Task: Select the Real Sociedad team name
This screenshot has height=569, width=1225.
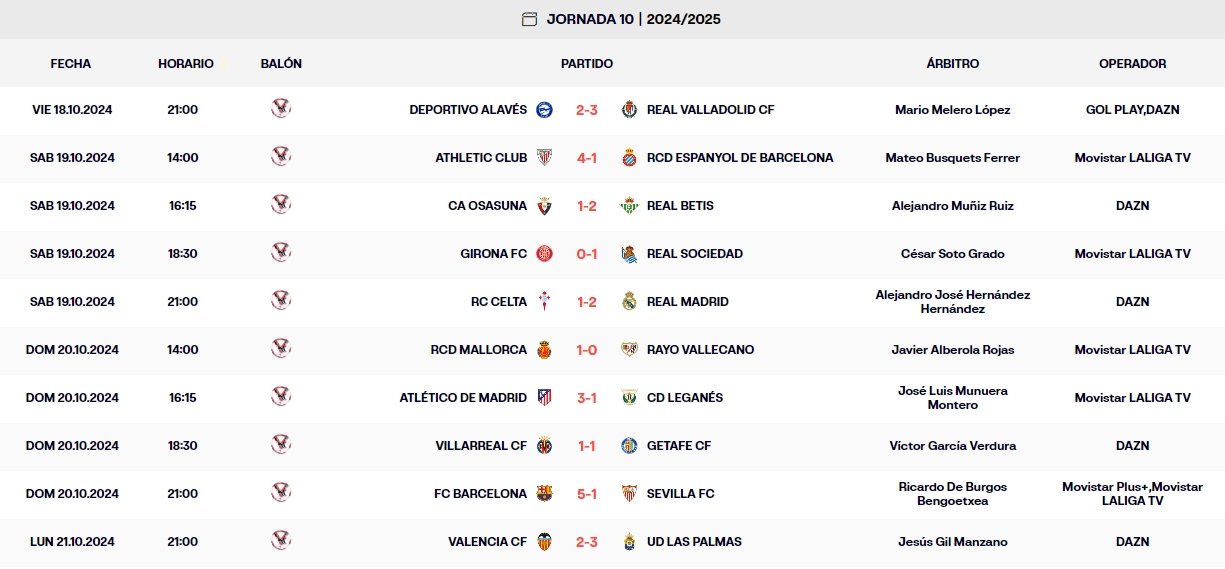Action: click(x=694, y=254)
